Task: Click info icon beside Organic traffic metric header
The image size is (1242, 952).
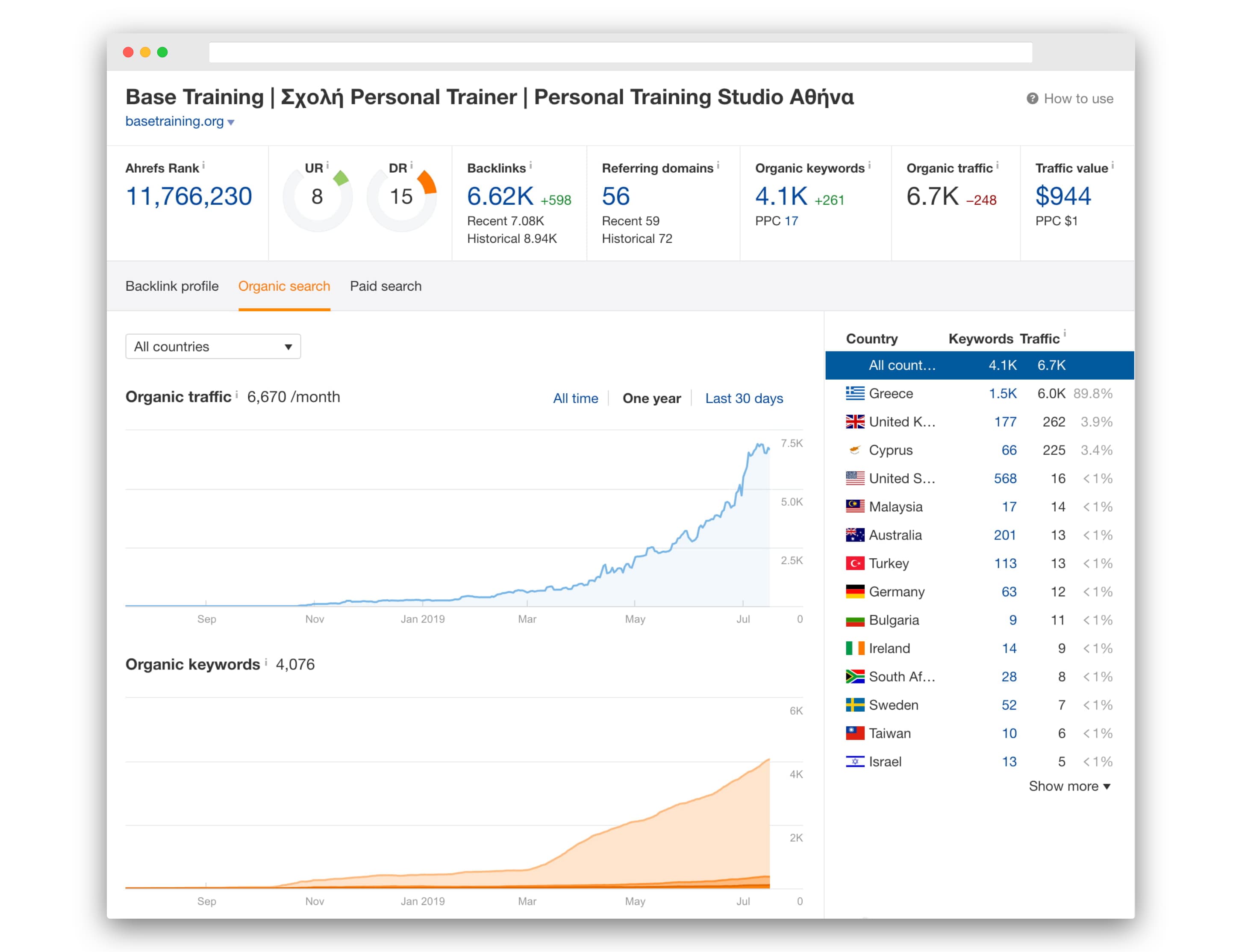Action: tap(997, 165)
